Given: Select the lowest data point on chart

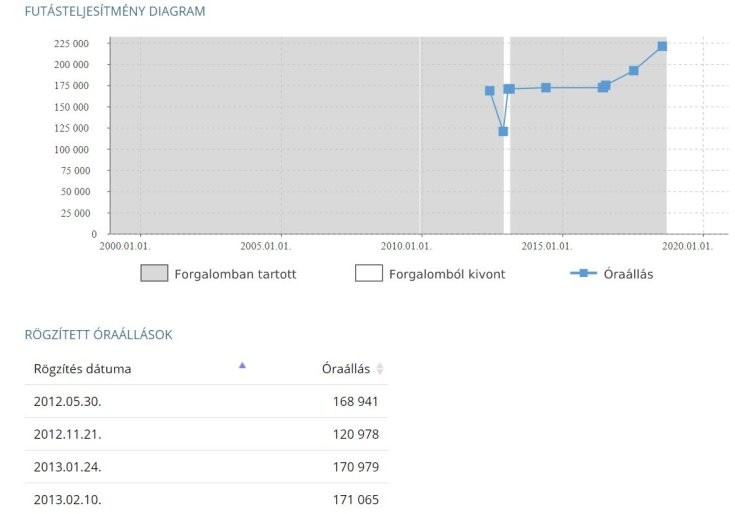Looking at the screenshot, I should (503, 131).
